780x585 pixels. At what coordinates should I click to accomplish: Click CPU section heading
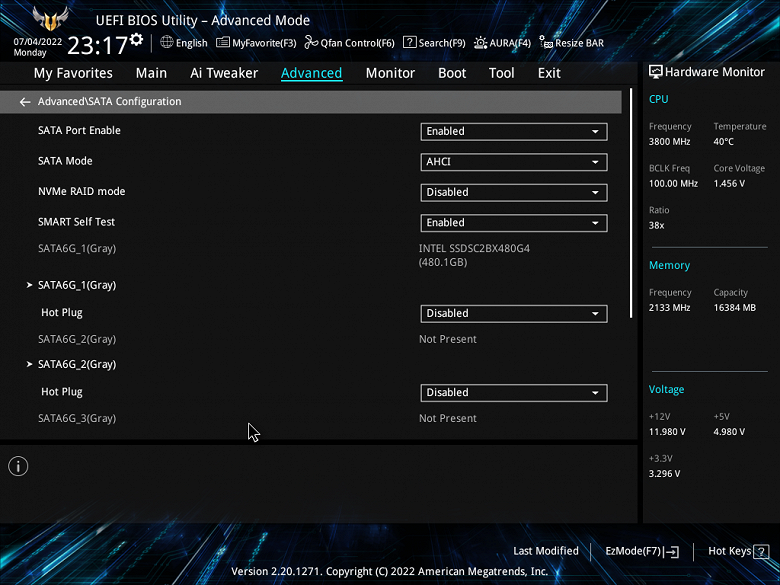(x=658, y=99)
